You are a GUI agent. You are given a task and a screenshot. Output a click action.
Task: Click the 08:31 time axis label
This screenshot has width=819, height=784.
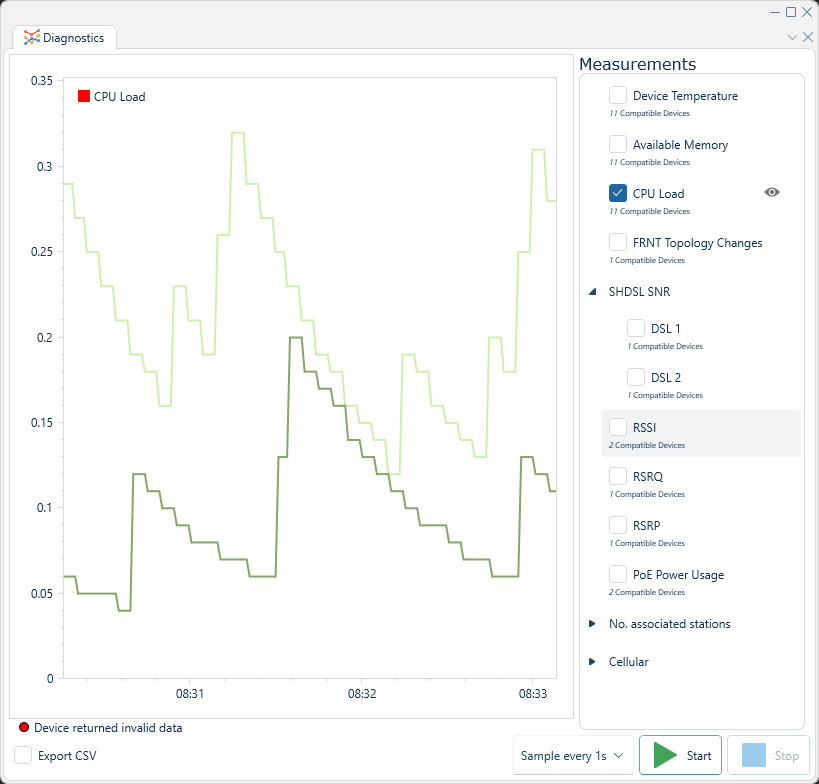tap(190, 694)
